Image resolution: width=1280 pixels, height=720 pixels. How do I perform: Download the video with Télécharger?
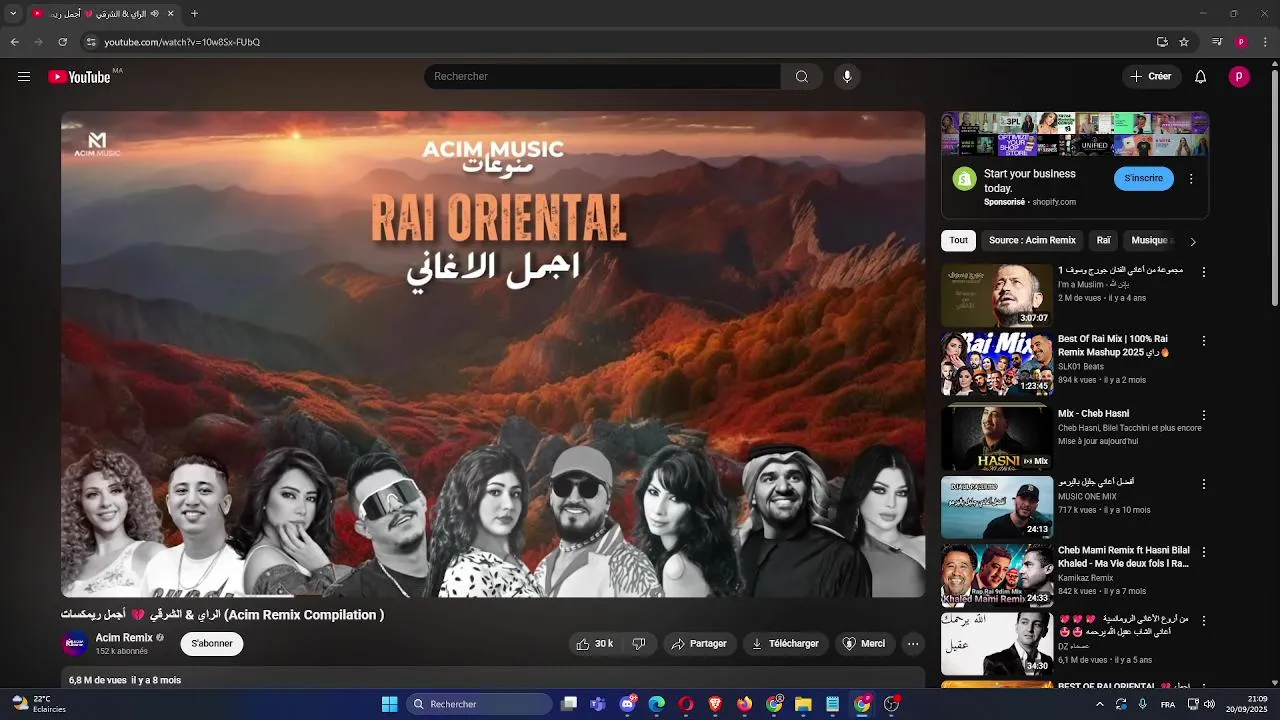(x=785, y=644)
